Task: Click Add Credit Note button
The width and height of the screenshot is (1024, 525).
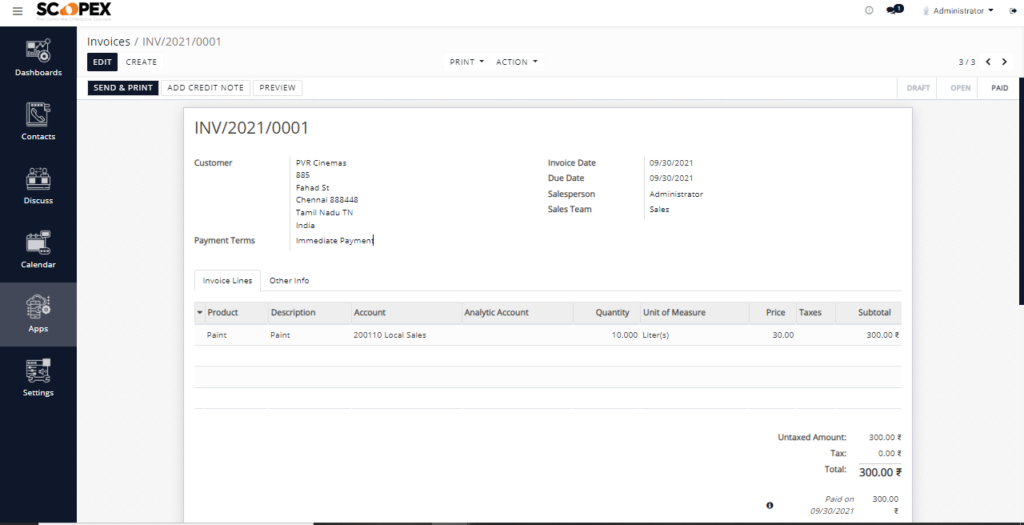Action: tap(206, 88)
